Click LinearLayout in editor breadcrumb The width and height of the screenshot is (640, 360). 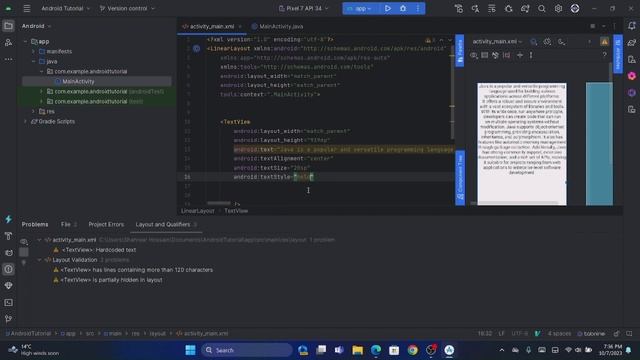pos(198,211)
